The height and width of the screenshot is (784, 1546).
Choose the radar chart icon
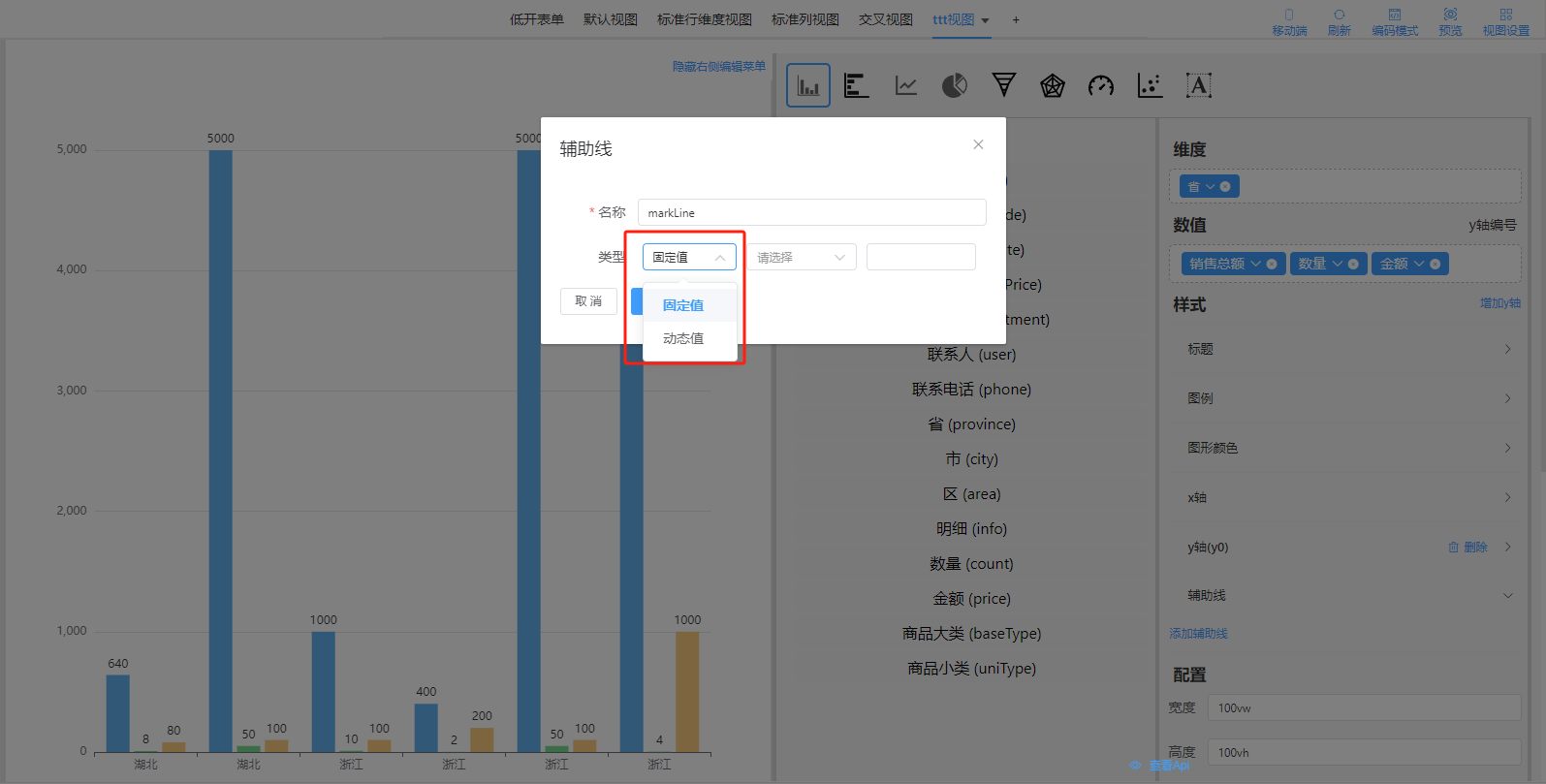[x=1053, y=86]
